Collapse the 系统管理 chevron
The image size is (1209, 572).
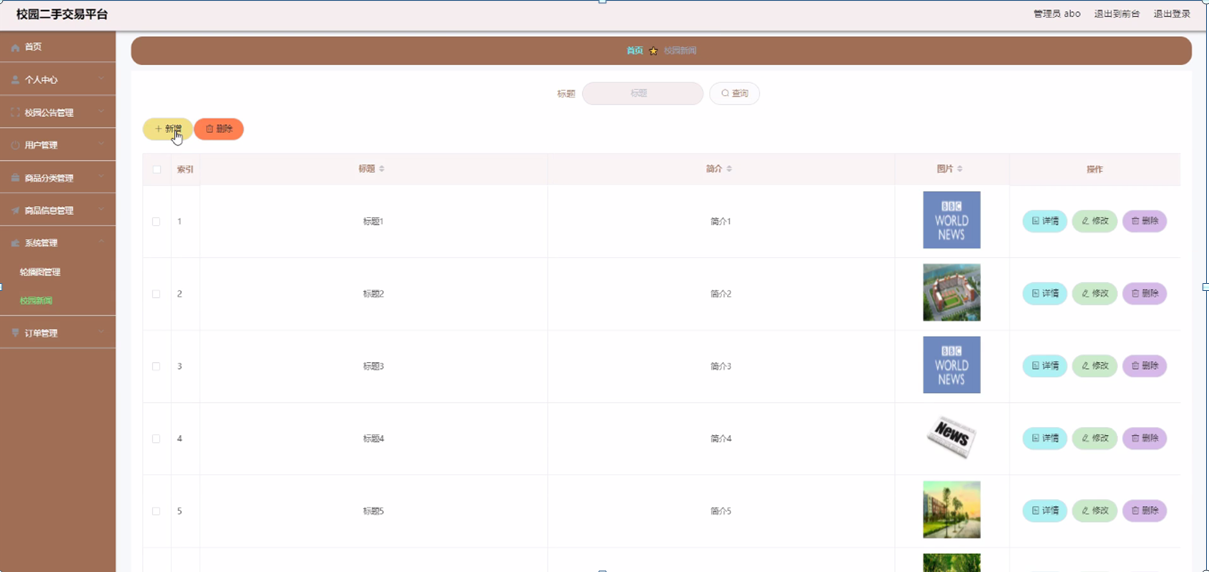coord(101,242)
